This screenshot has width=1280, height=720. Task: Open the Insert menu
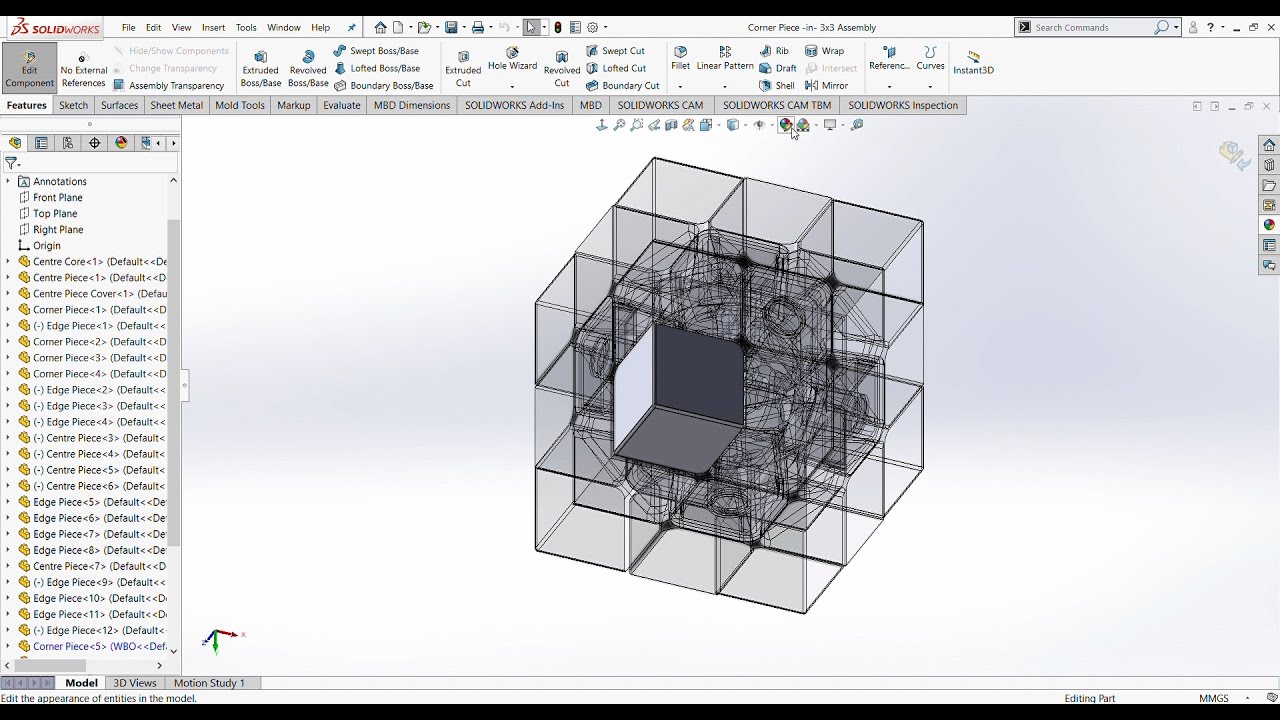click(x=213, y=28)
